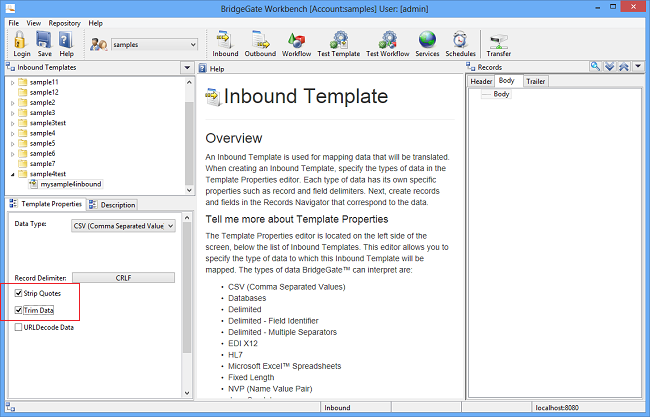Click the sample7 folder icon
Image resolution: width=650 pixels, height=417 pixels.
(x=23, y=164)
